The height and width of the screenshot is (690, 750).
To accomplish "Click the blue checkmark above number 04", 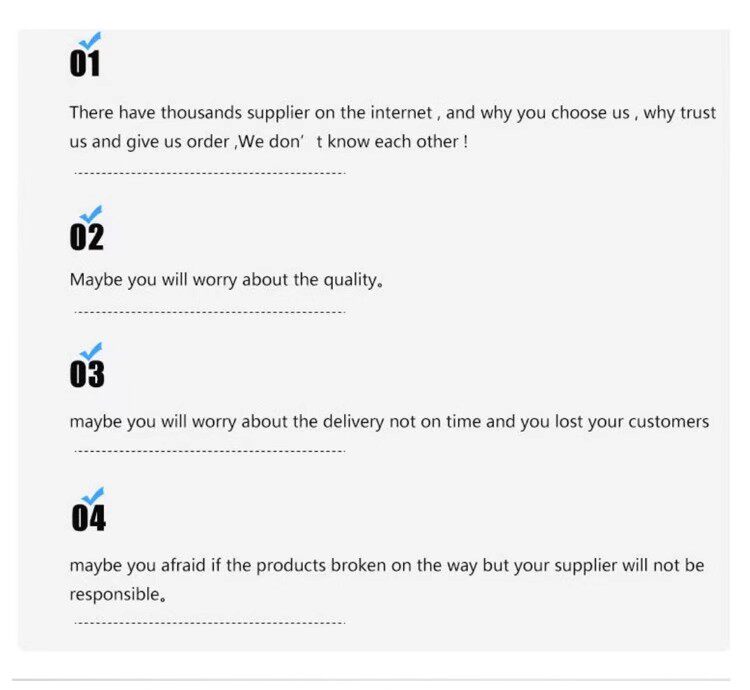I will [93, 496].
